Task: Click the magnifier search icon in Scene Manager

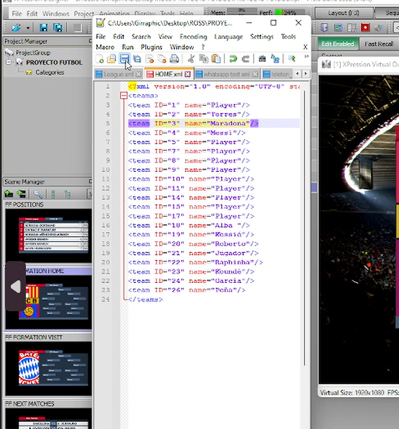Action: pos(38,194)
